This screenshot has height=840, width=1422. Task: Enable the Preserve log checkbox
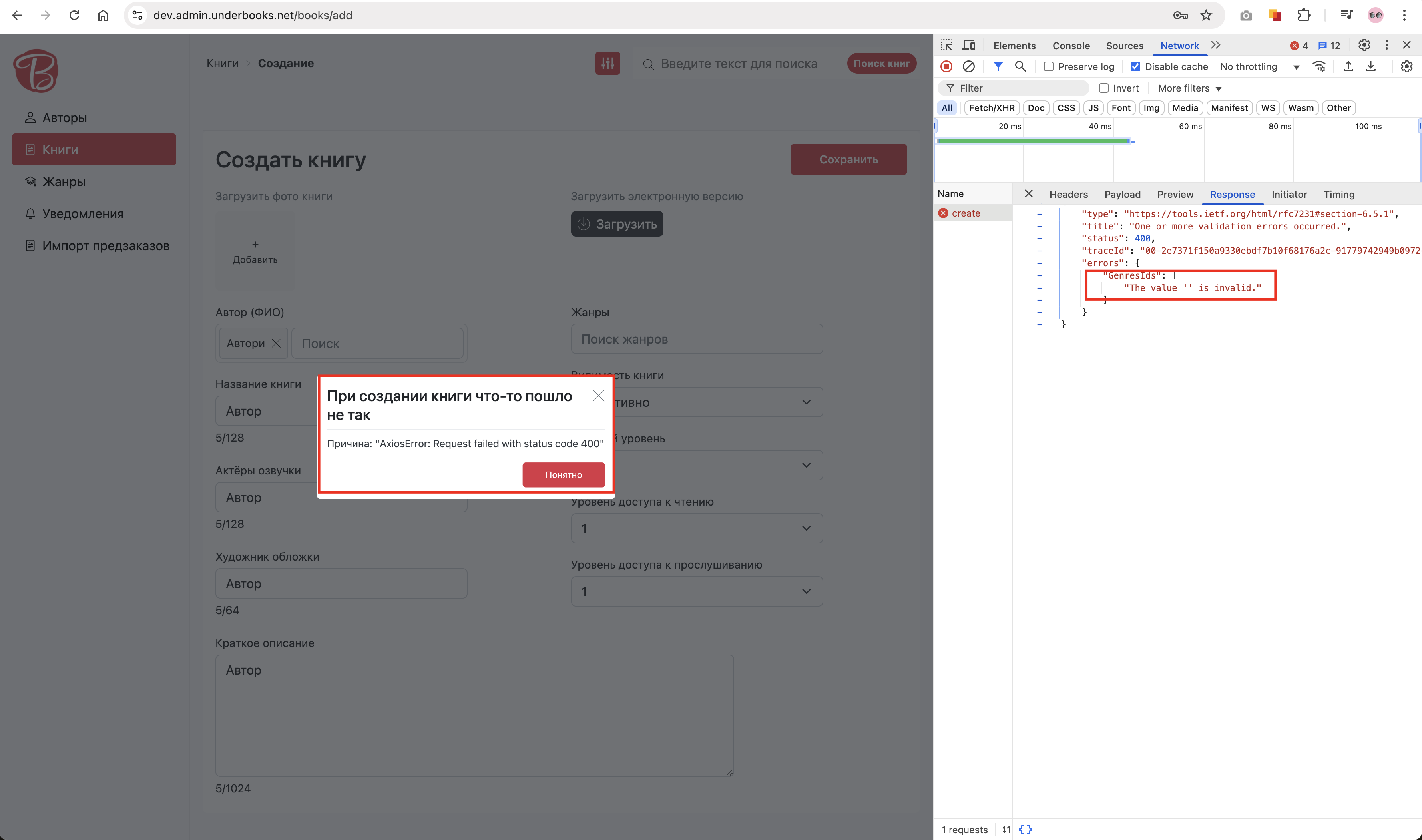[x=1048, y=66]
